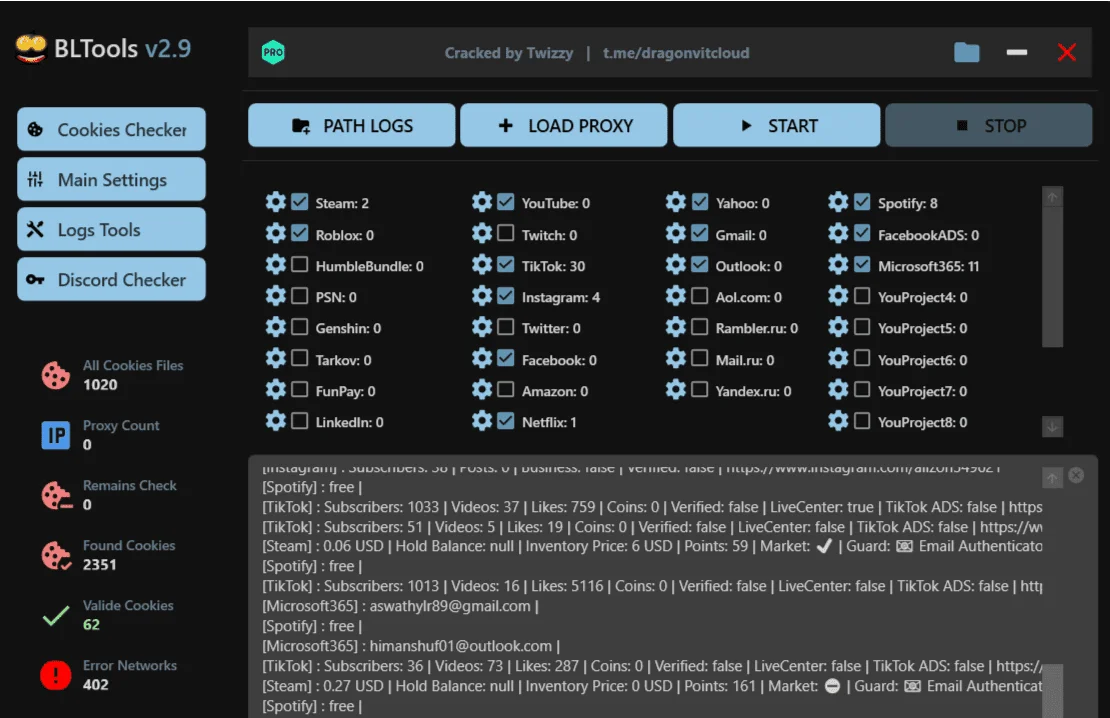1110x718 pixels.
Task: Open Netflix gear settings
Action: tap(482, 421)
